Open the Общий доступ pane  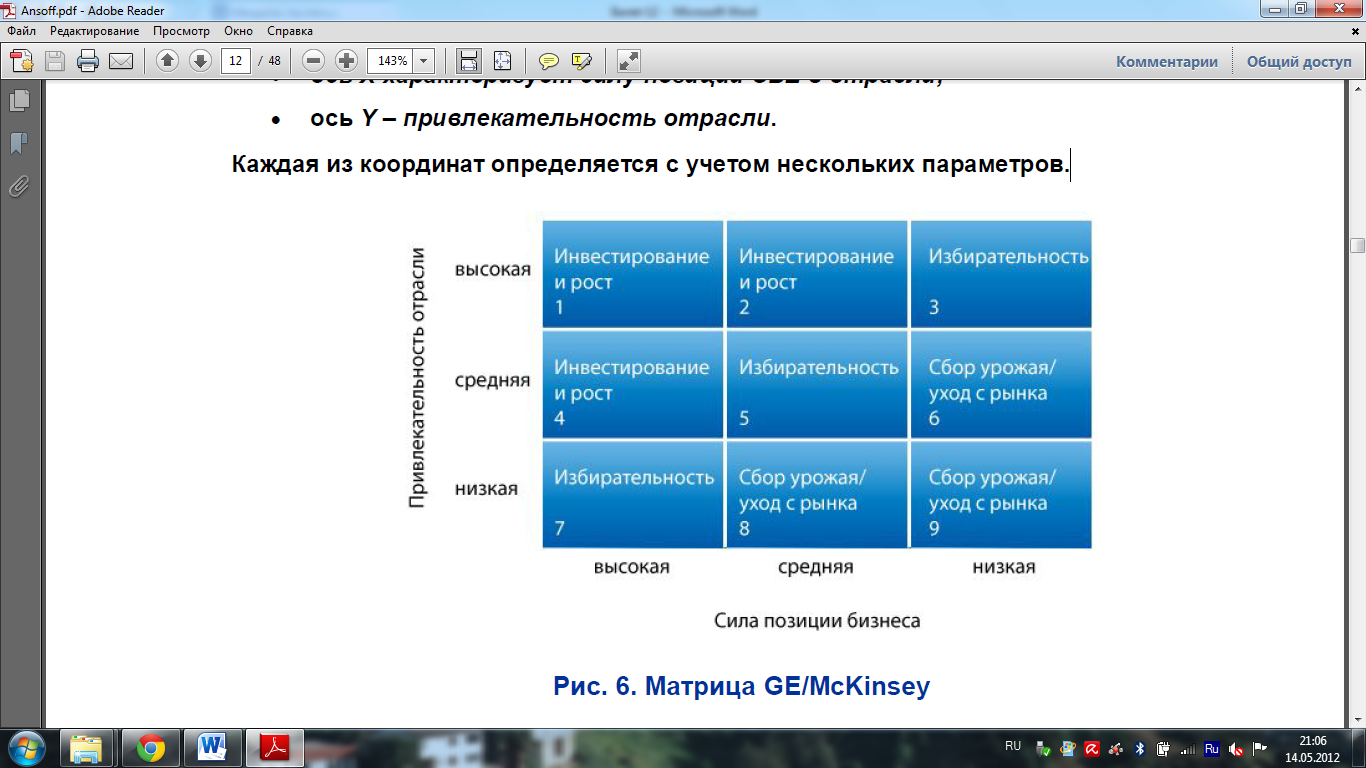[x=1299, y=61]
